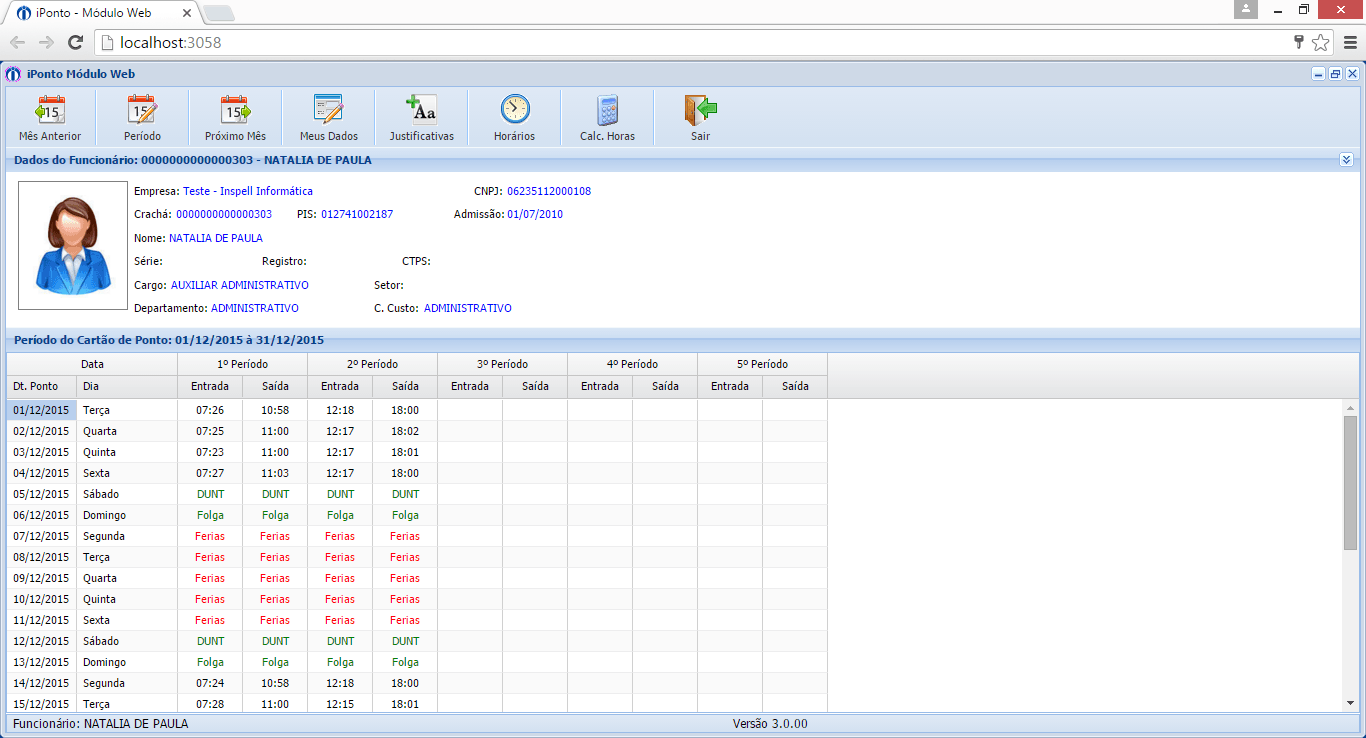Go to Mês Anterior calendar icon

click(50, 110)
